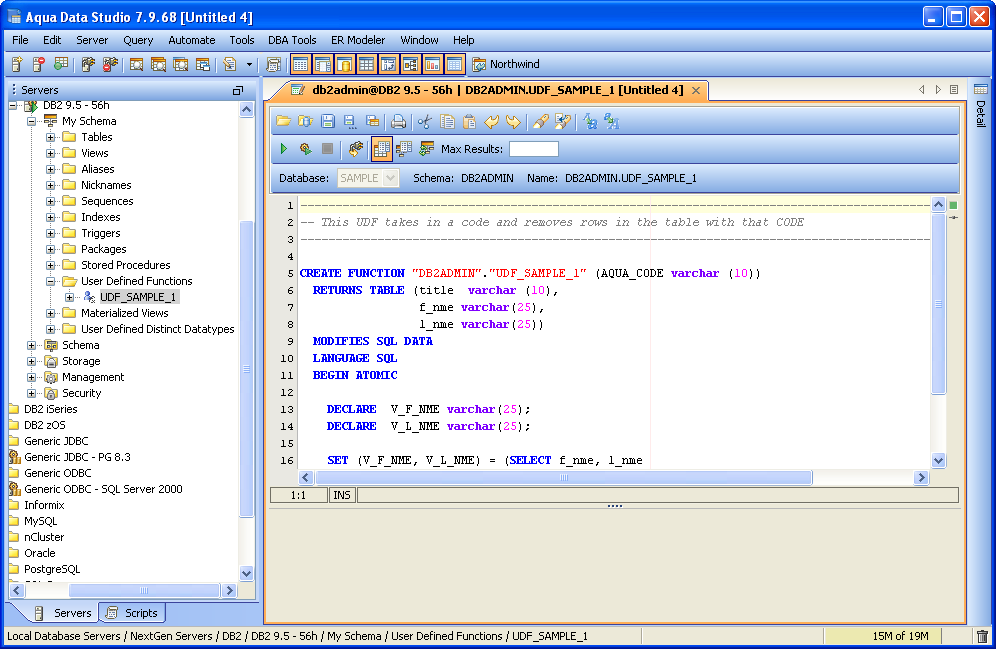Click the Max Results input field
Screen dimensions: 996x649
point(533,149)
